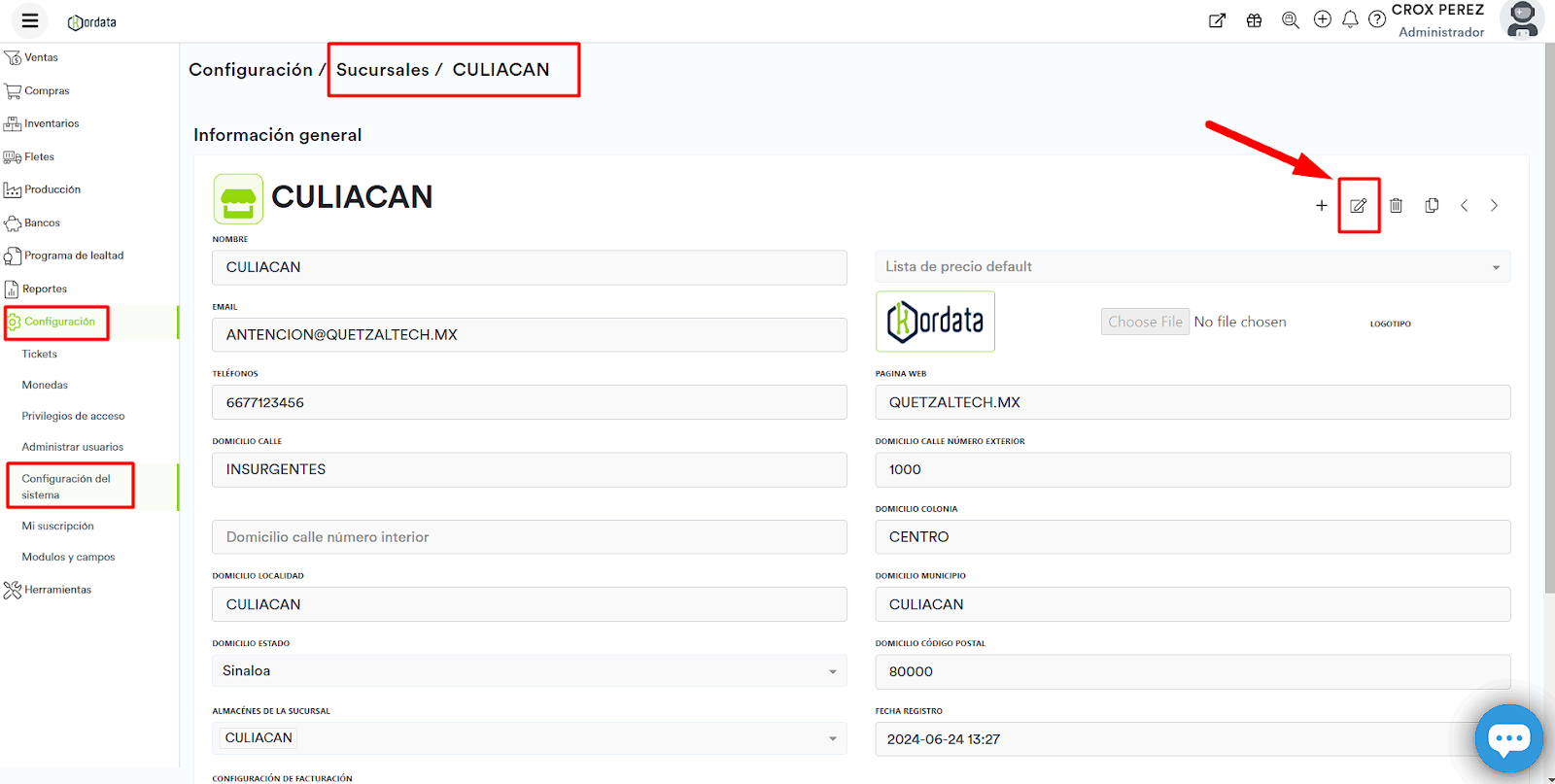Click the edit branch pencil icon
Screen dimensions: 1555x784
1358,206
